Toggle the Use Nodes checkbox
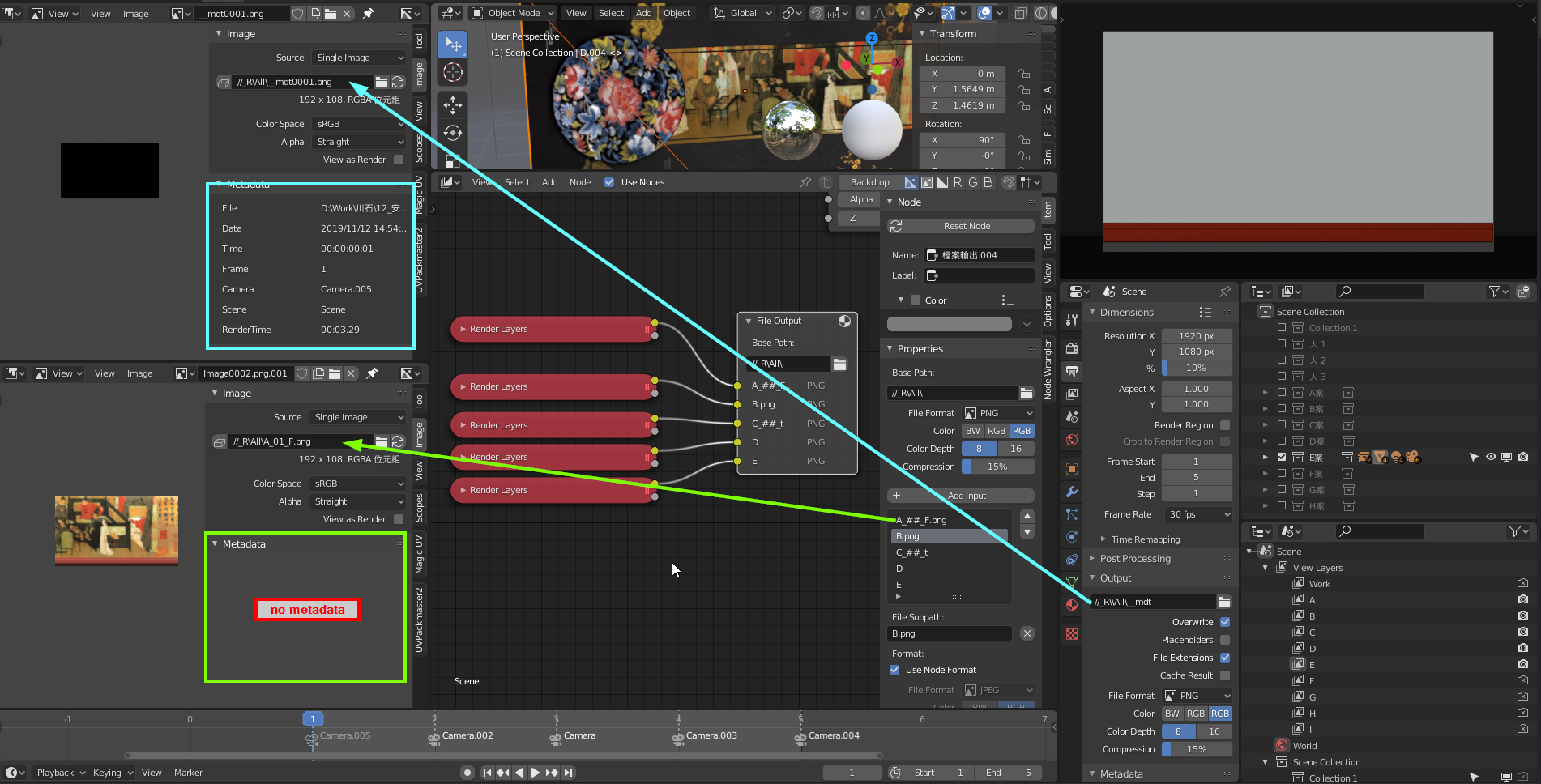1541x784 pixels. coord(609,182)
